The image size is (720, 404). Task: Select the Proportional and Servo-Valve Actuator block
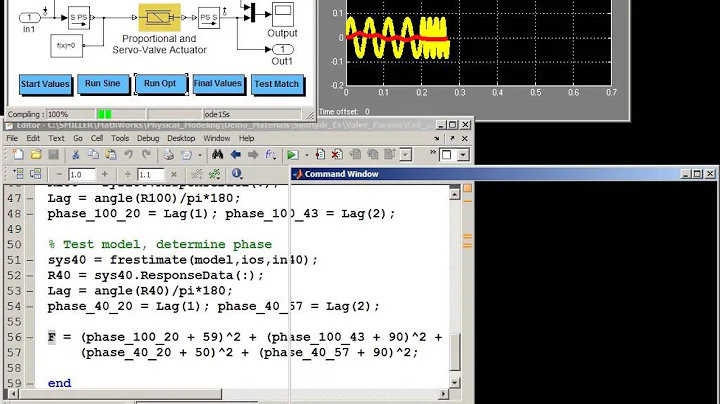click(x=159, y=17)
